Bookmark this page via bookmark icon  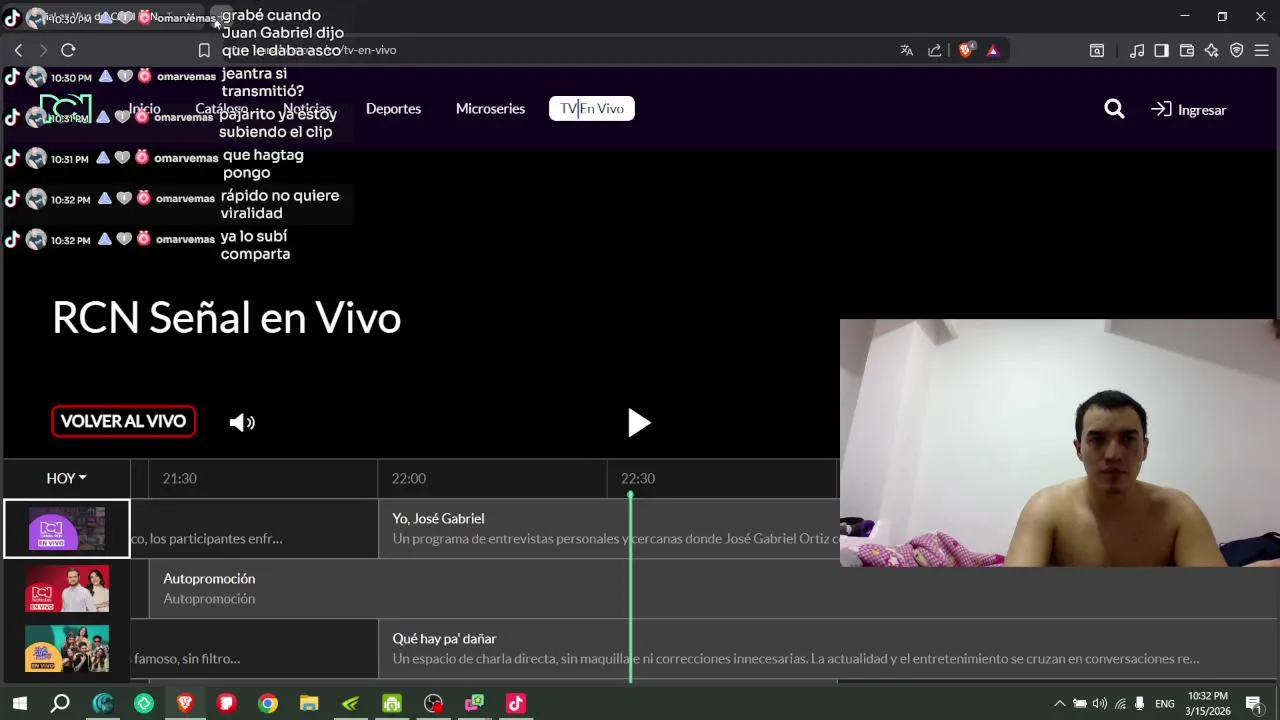pyautogui.click(x=204, y=50)
